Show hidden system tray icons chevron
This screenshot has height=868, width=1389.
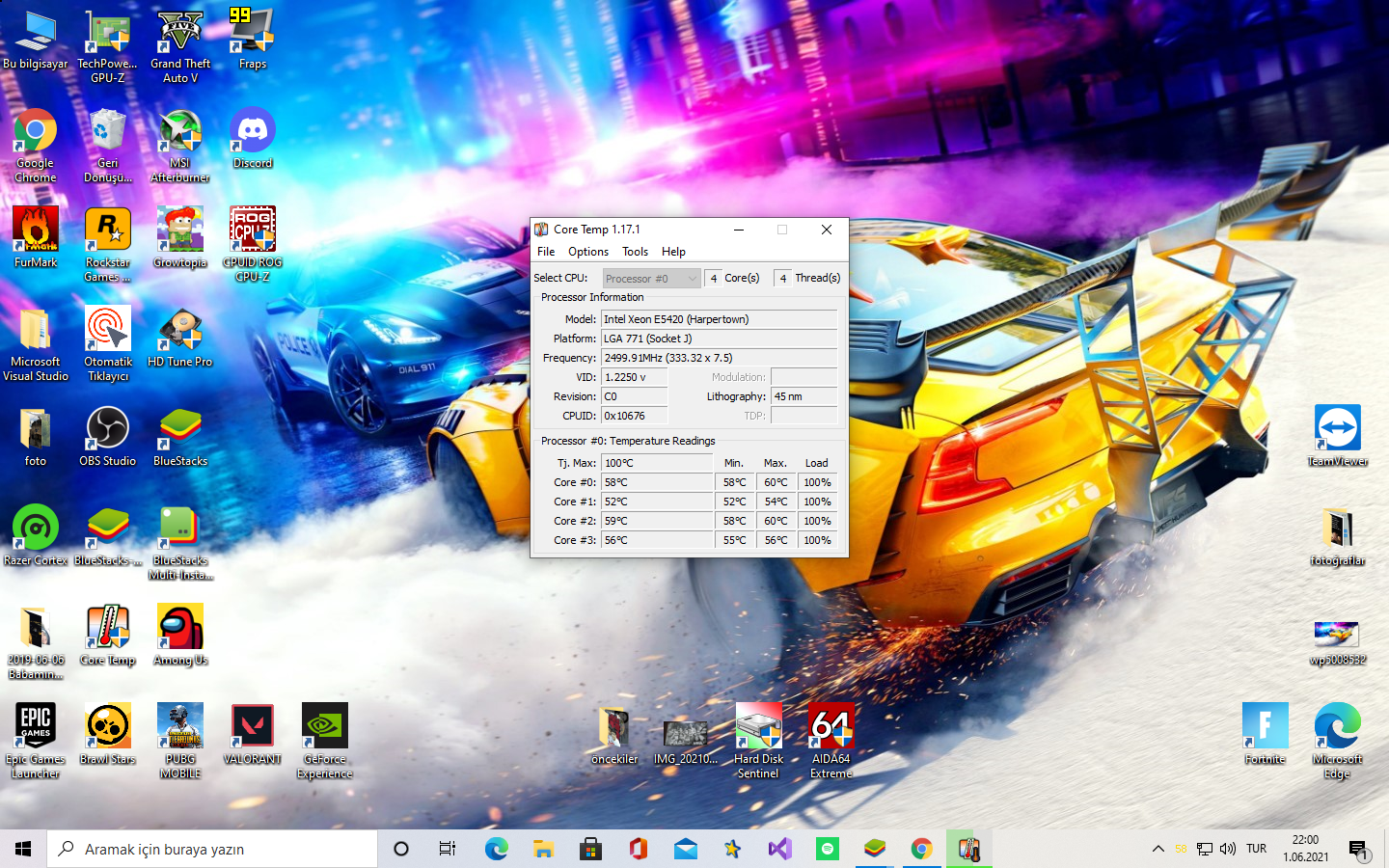point(1157,849)
